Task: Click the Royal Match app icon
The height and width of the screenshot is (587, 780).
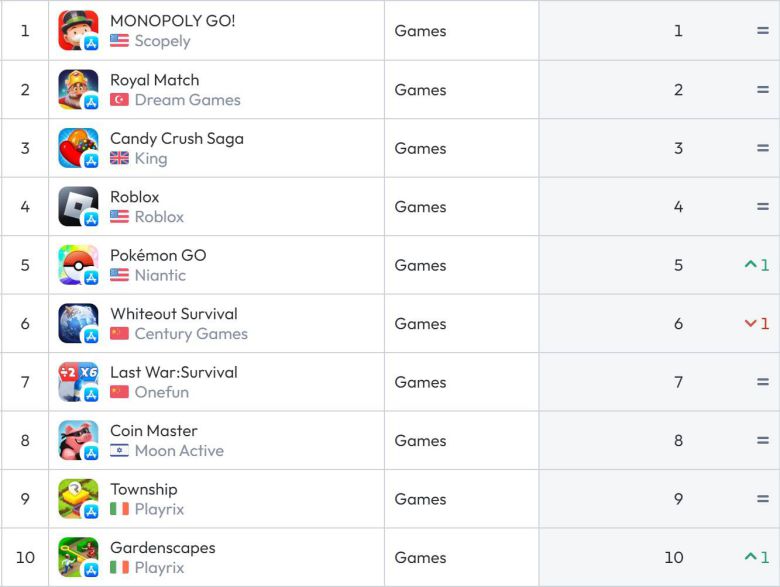Action: (x=78, y=89)
